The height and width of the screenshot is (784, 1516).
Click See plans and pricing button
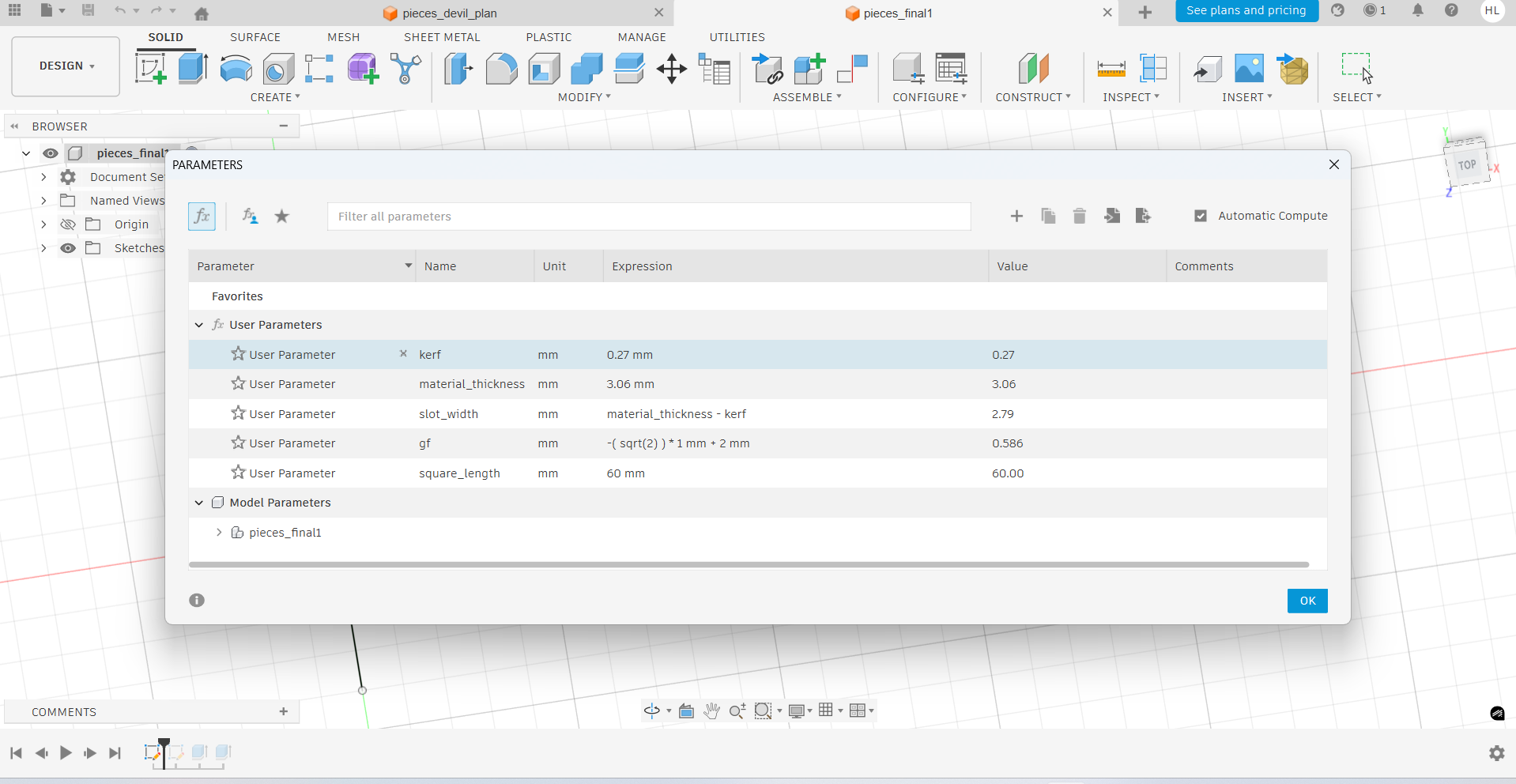coord(1246,11)
